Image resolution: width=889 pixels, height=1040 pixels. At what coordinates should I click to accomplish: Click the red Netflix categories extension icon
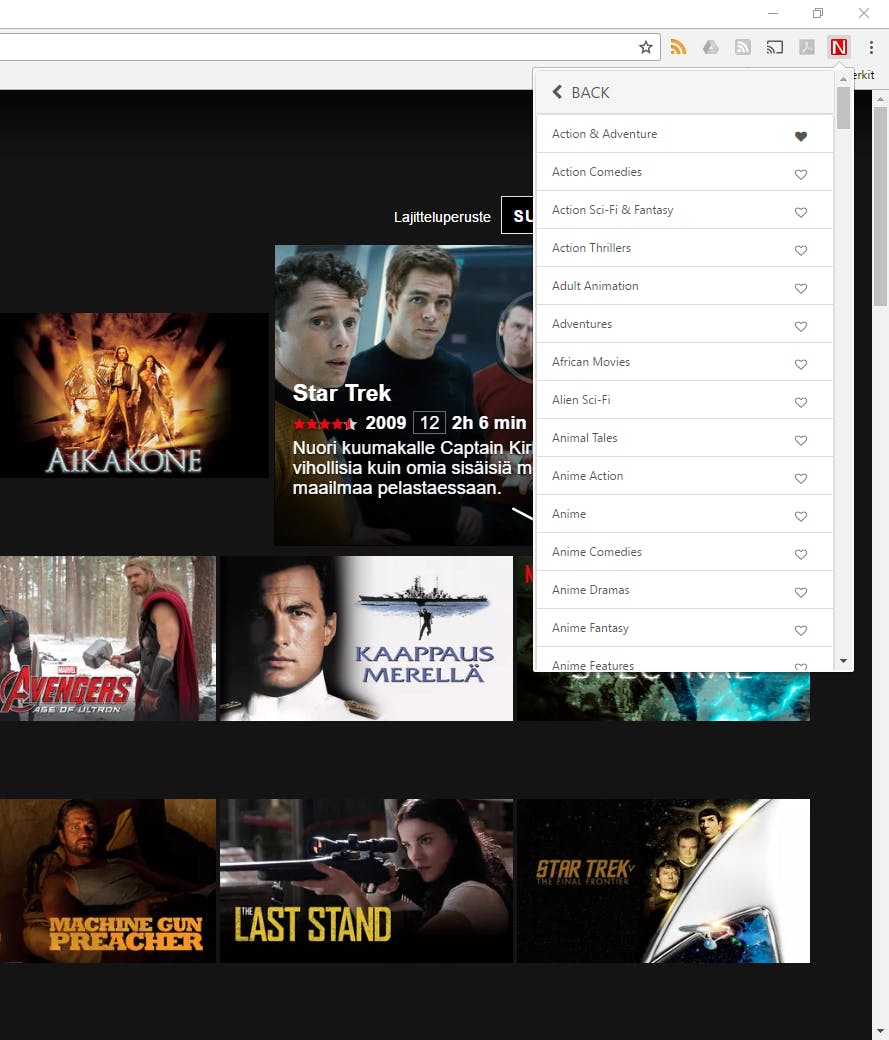pyautogui.click(x=839, y=47)
